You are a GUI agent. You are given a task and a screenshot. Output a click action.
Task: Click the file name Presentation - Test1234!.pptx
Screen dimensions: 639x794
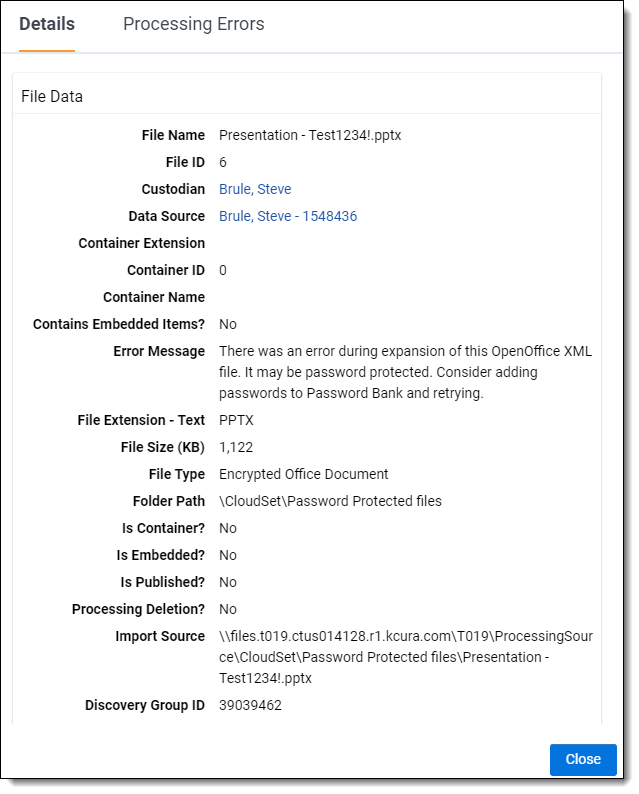310,135
